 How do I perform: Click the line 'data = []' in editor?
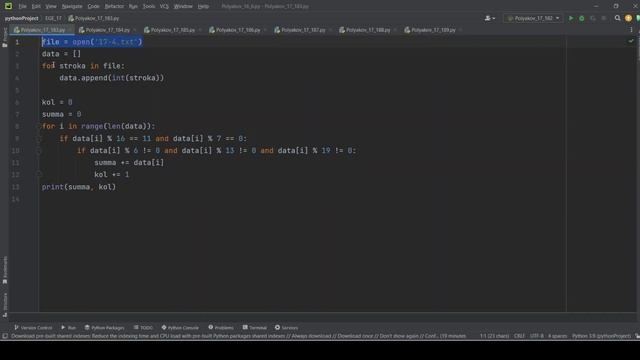[x=61, y=54]
